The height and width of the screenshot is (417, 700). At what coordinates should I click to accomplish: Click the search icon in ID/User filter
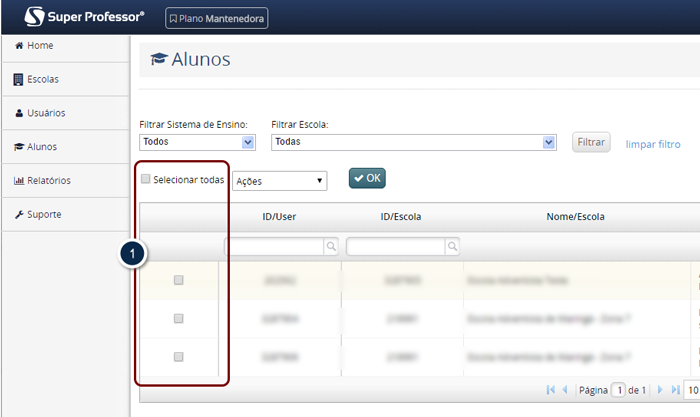(332, 245)
